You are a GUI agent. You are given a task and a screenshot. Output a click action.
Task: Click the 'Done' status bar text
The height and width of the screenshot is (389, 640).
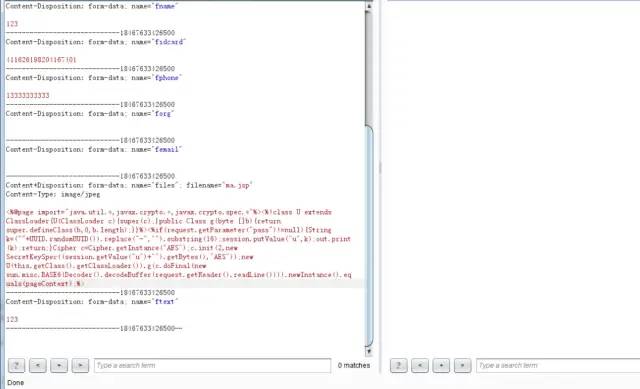tap(16, 382)
